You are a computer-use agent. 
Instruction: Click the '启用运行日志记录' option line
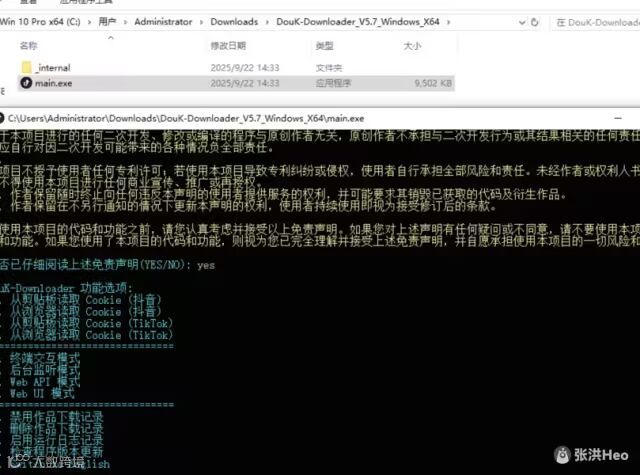57,440
